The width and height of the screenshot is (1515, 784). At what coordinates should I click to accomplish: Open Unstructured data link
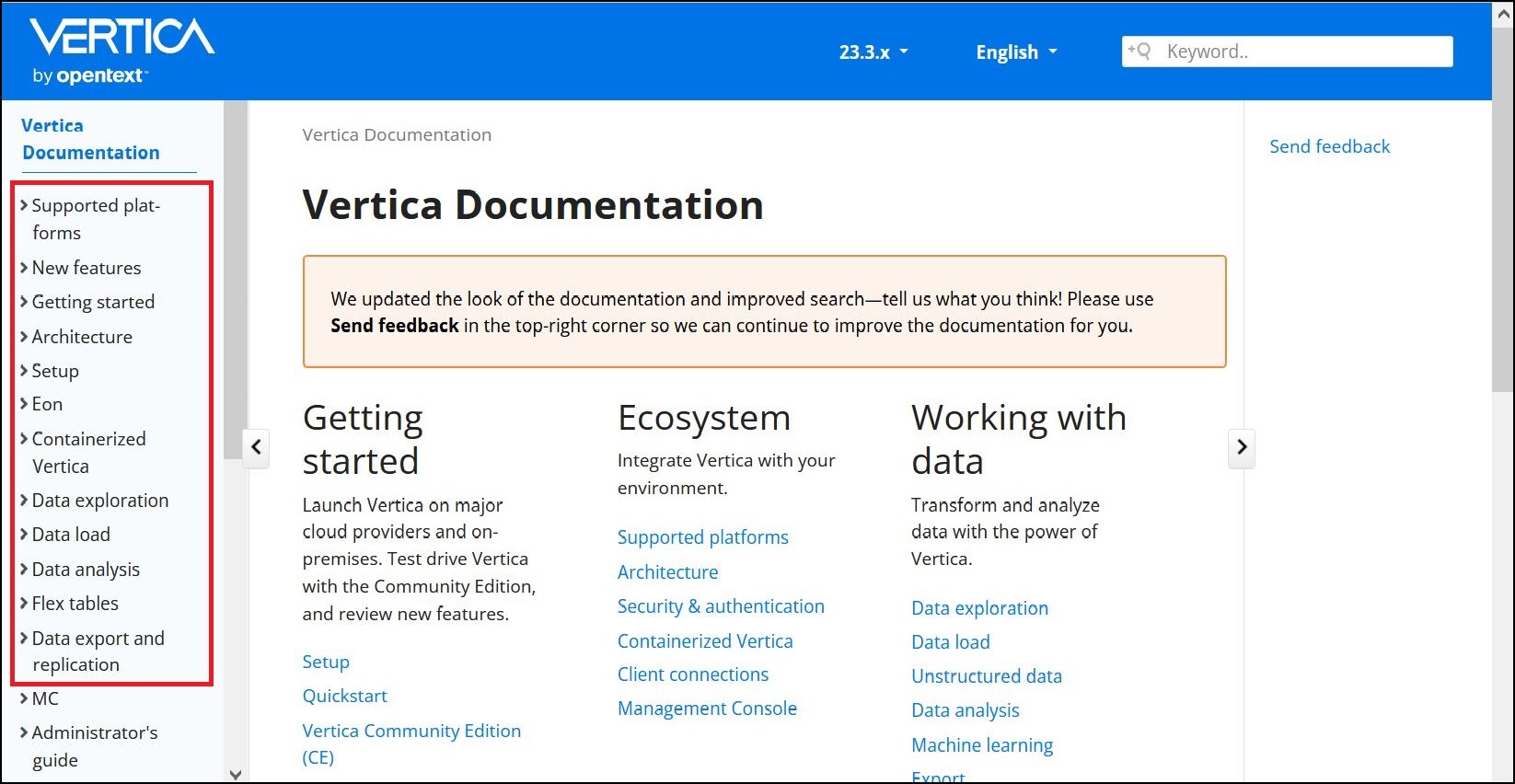(x=987, y=676)
